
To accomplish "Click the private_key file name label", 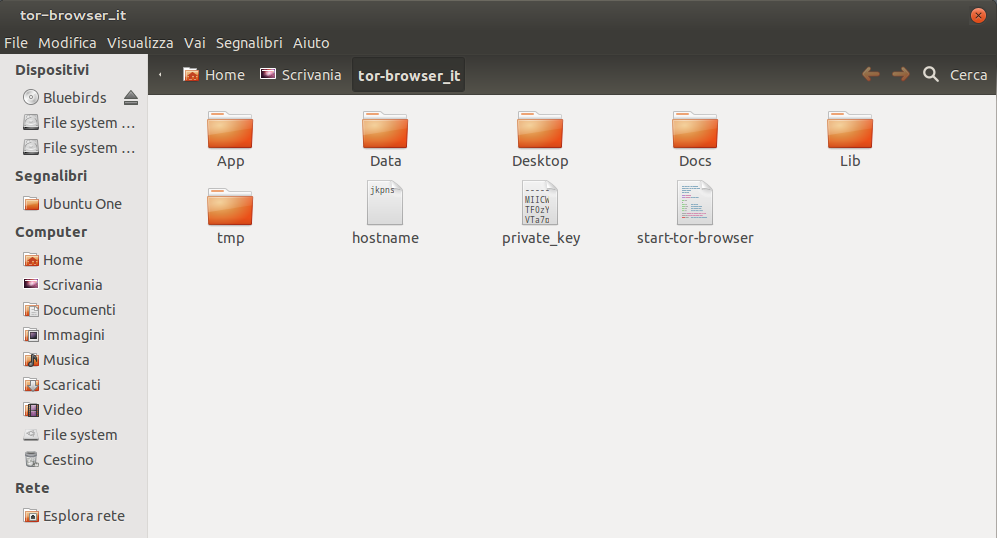I will pyautogui.click(x=540, y=238).
